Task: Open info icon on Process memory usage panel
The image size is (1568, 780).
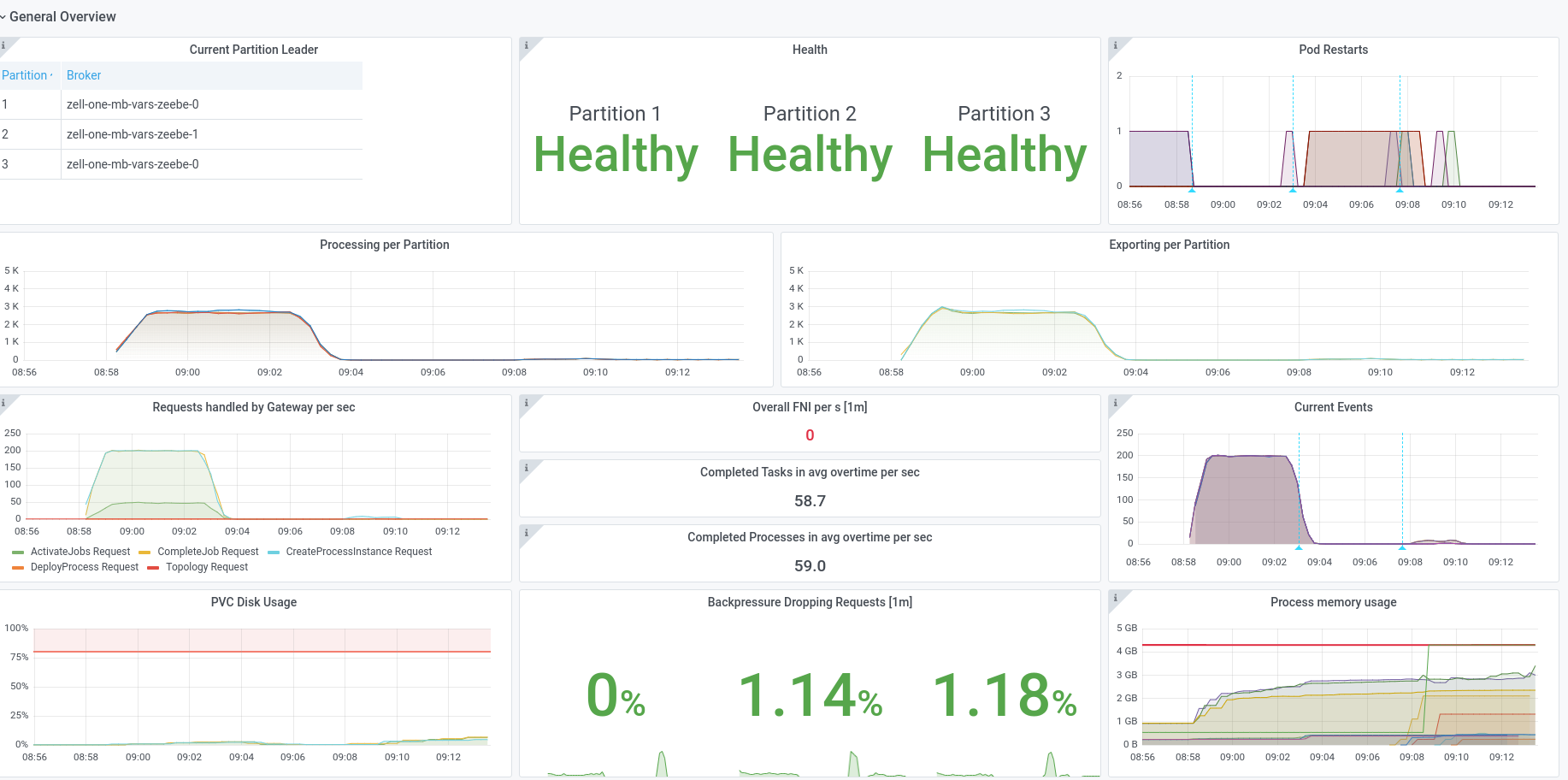Action: (1116, 598)
